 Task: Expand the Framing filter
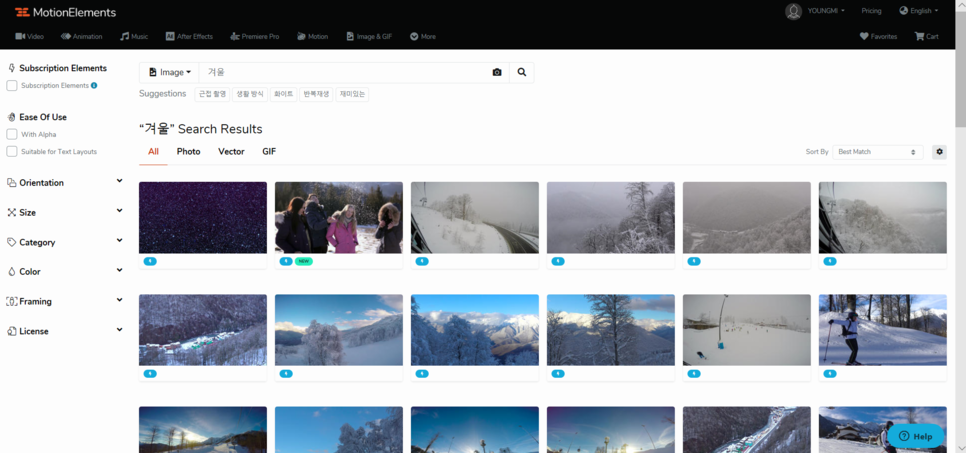click(64, 301)
